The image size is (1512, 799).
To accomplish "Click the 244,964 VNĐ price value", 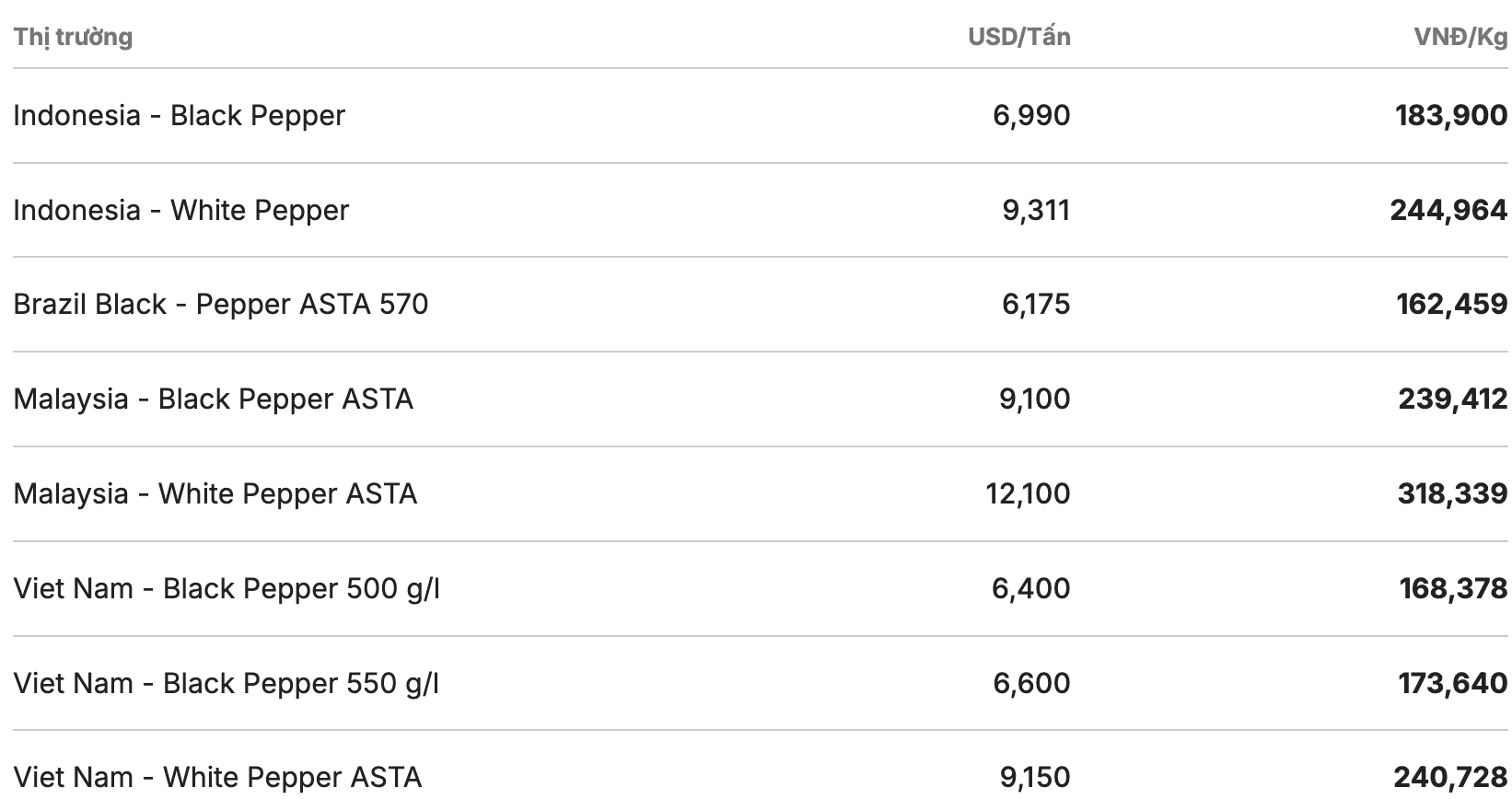I will coord(1448,211).
